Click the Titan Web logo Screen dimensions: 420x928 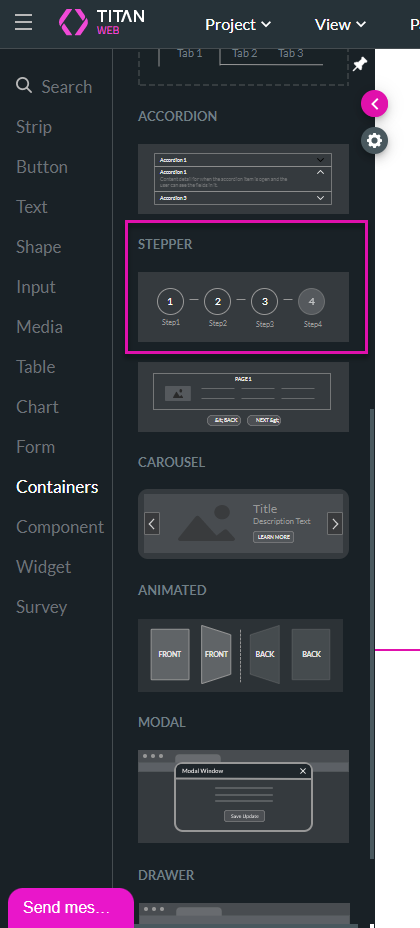coord(101,22)
